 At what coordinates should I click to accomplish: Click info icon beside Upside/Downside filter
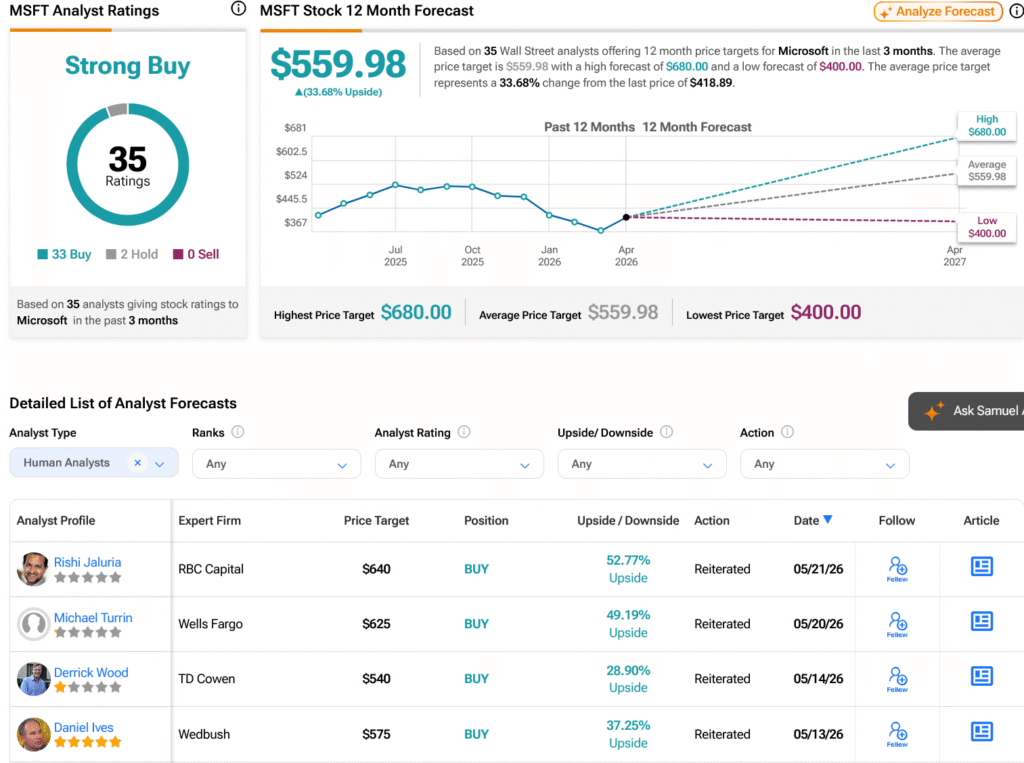pyautogui.click(x=666, y=432)
